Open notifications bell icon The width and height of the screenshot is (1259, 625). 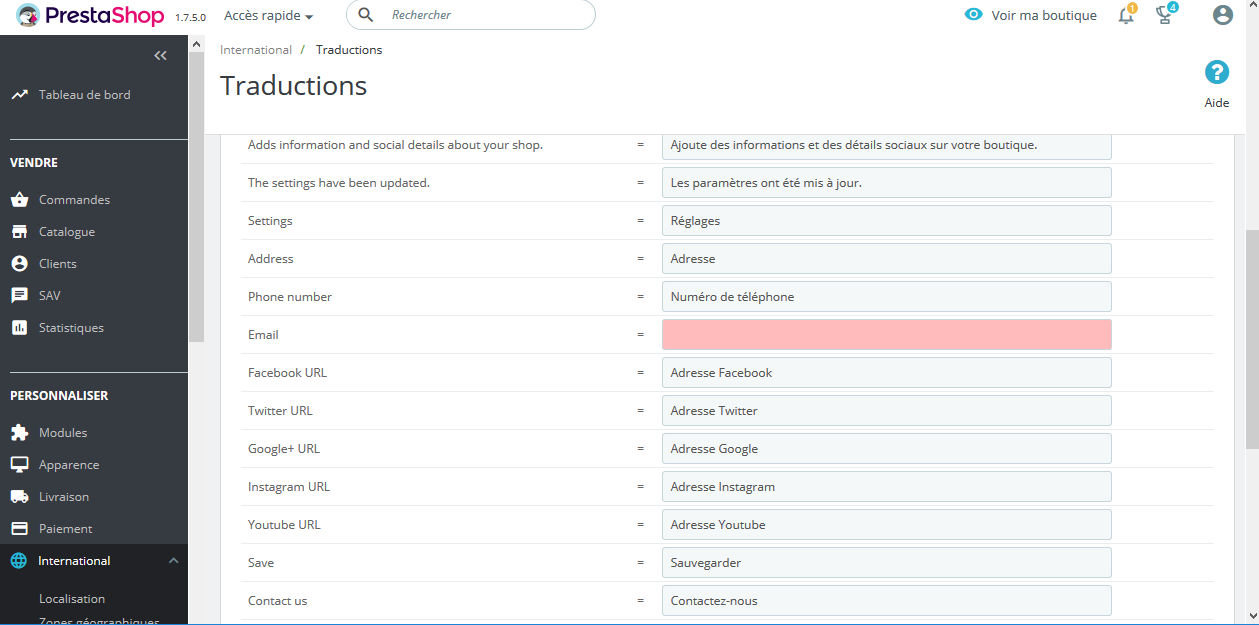point(1126,15)
